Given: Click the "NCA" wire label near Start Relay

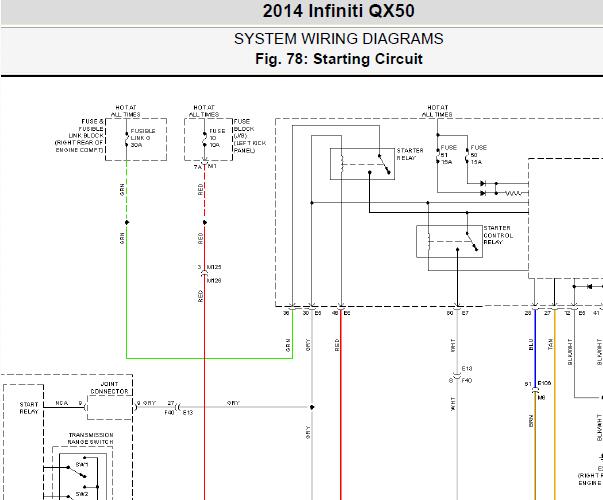Looking at the screenshot, I should (x=62, y=403).
